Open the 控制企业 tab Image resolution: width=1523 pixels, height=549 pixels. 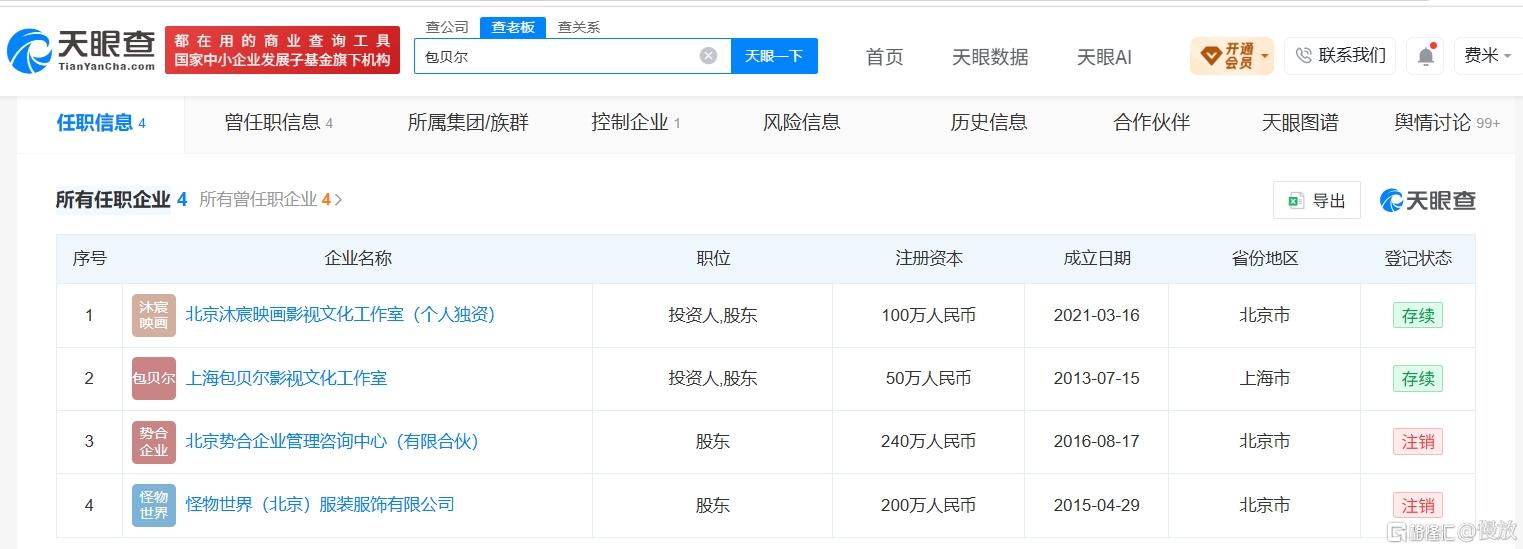click(x=636, y=123)
